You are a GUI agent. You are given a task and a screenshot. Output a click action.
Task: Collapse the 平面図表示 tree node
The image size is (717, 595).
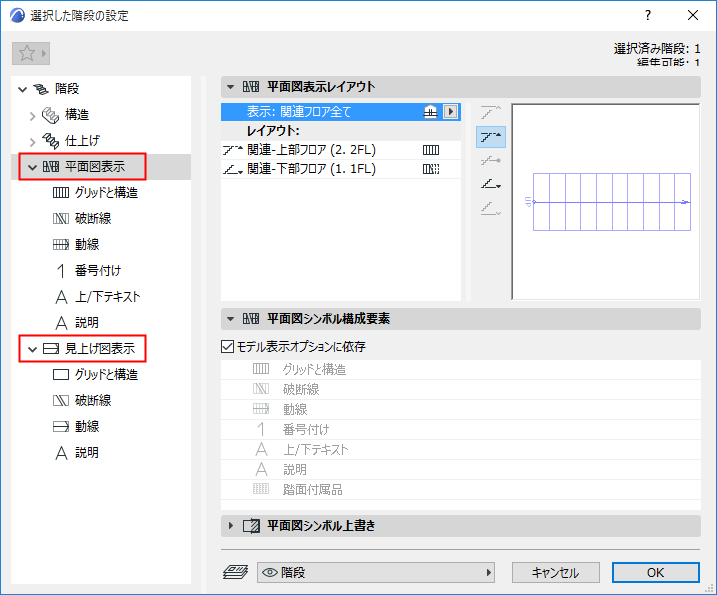pyautogui.click(x=32, y=167)
